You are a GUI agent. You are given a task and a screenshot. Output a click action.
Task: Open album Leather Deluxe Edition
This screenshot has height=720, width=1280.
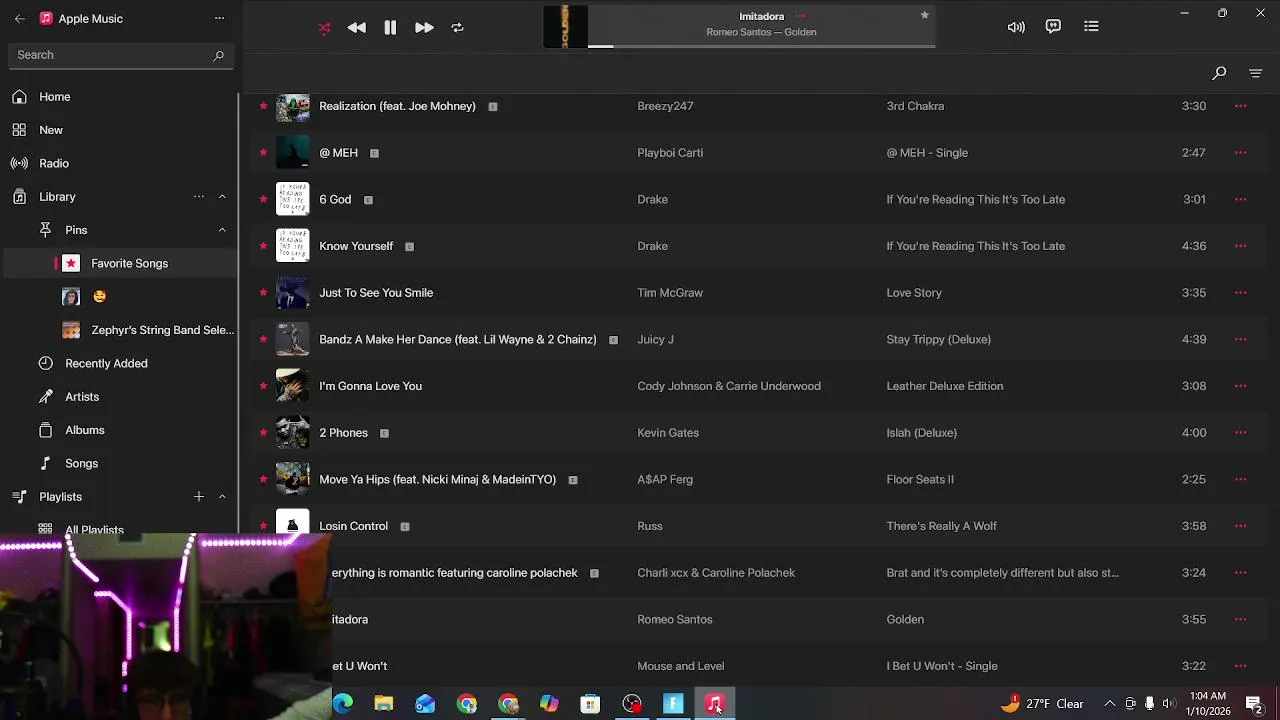944,386
